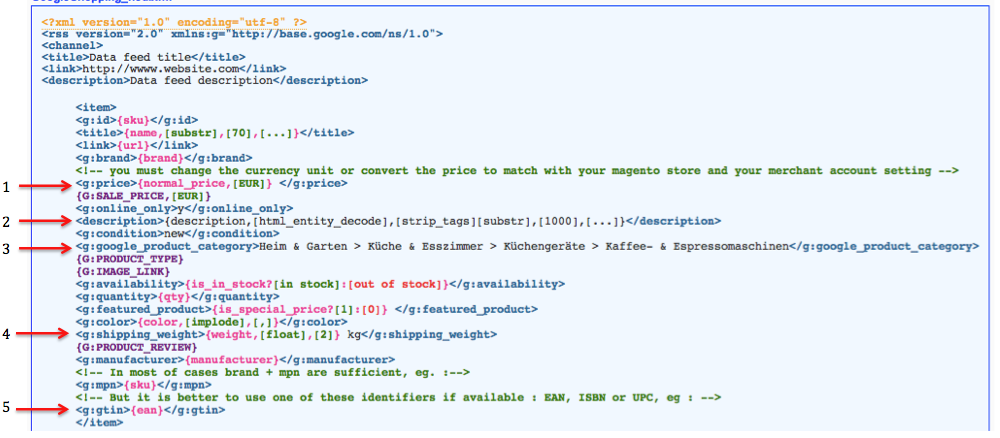The image size is (1000, 438).
Task: Click the http://wwww.website.com link line
Action: (x=164, y=69)
